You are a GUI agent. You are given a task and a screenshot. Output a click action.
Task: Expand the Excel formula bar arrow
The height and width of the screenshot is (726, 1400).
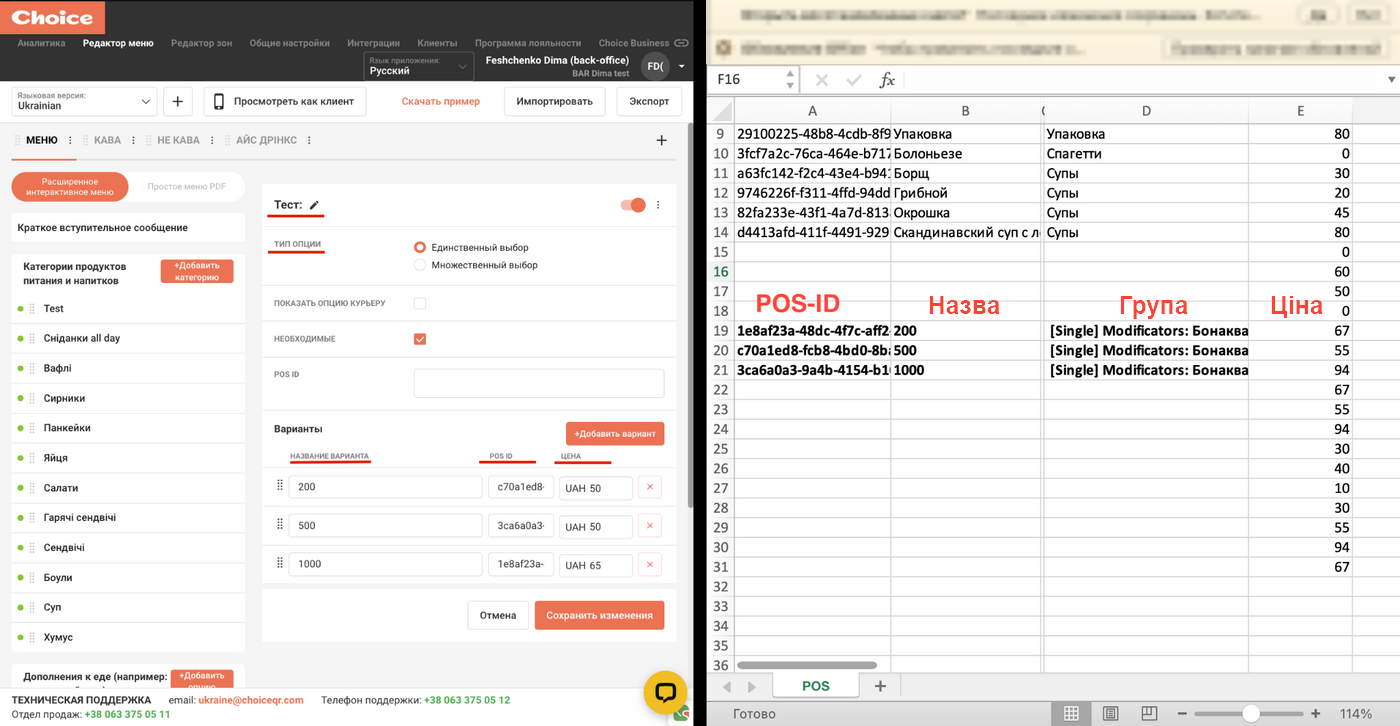pos(1391,80)
